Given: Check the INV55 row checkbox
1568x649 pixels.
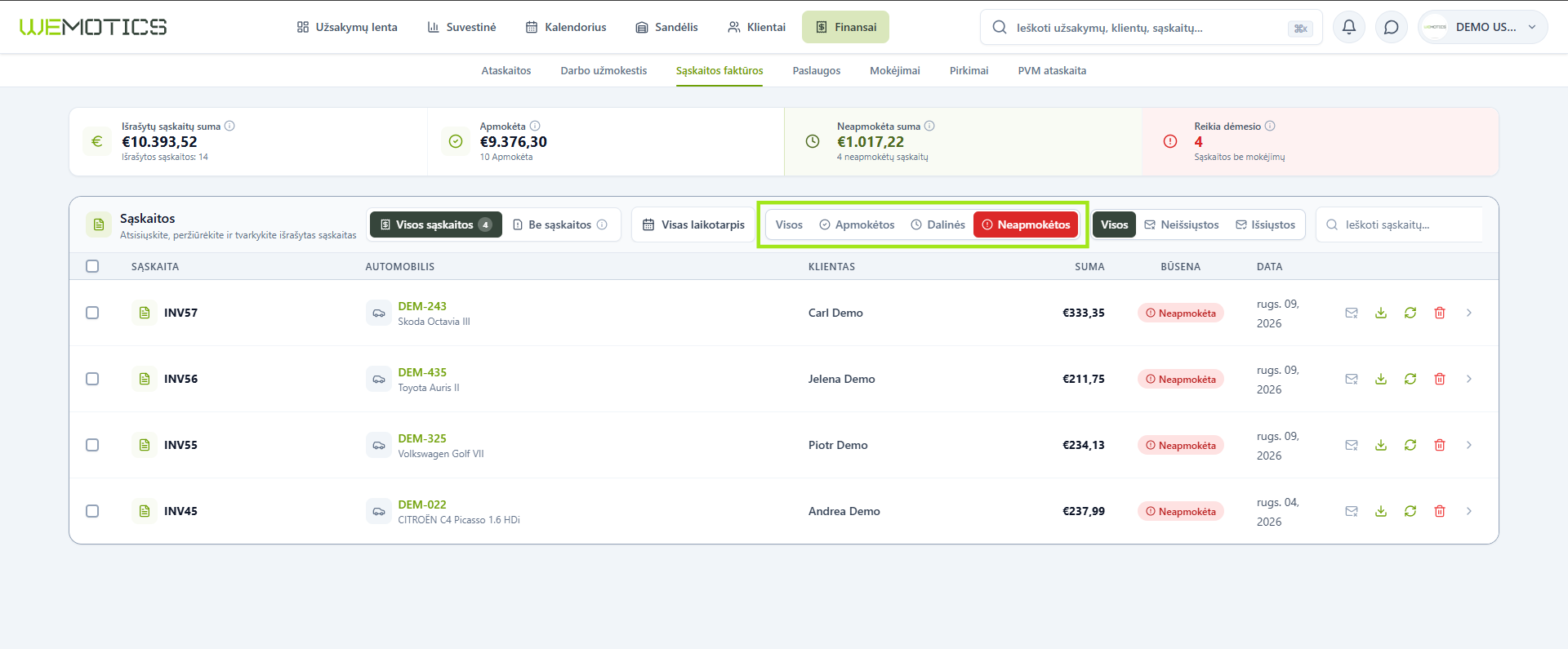Looking at the screenshot, I should coord(92,445).
